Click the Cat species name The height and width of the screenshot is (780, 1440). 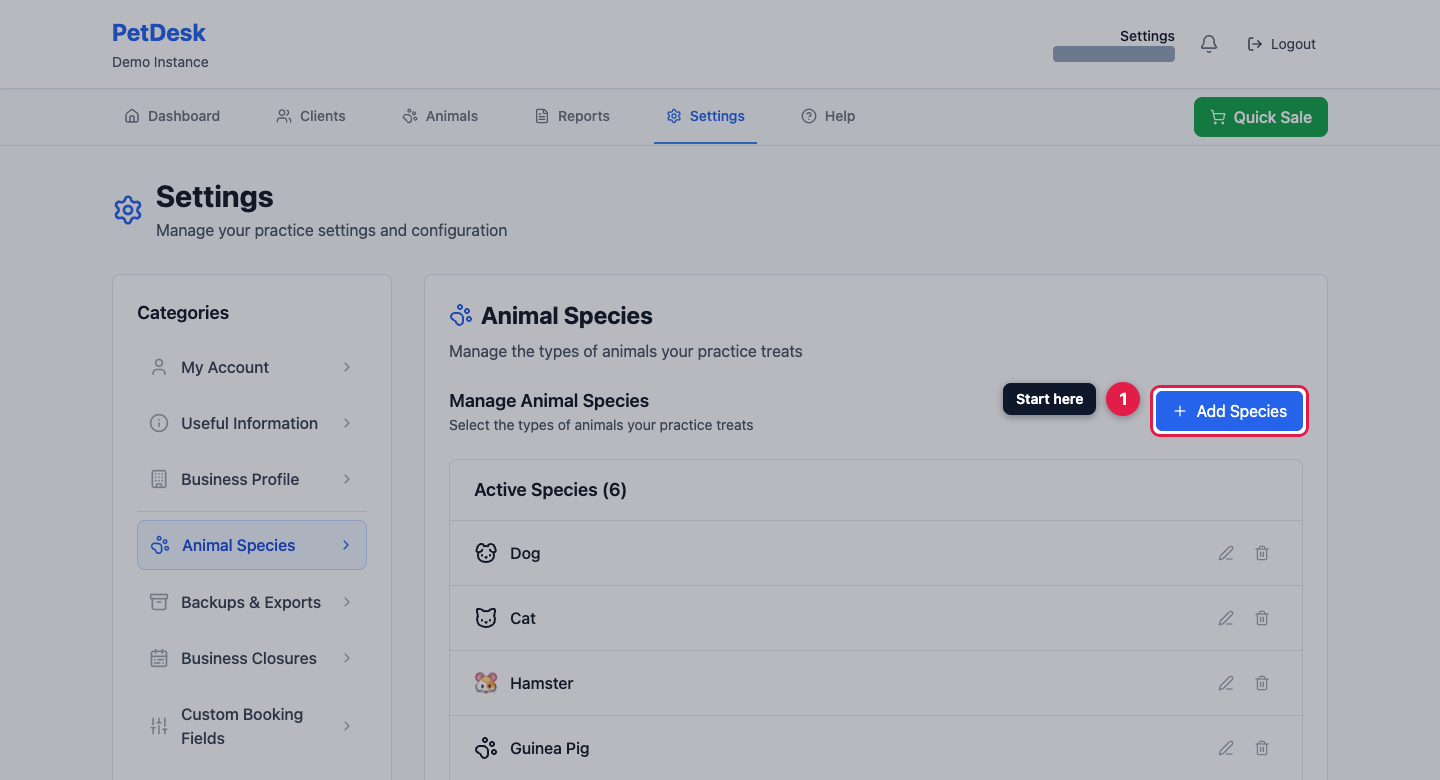[x=523, y=618]
